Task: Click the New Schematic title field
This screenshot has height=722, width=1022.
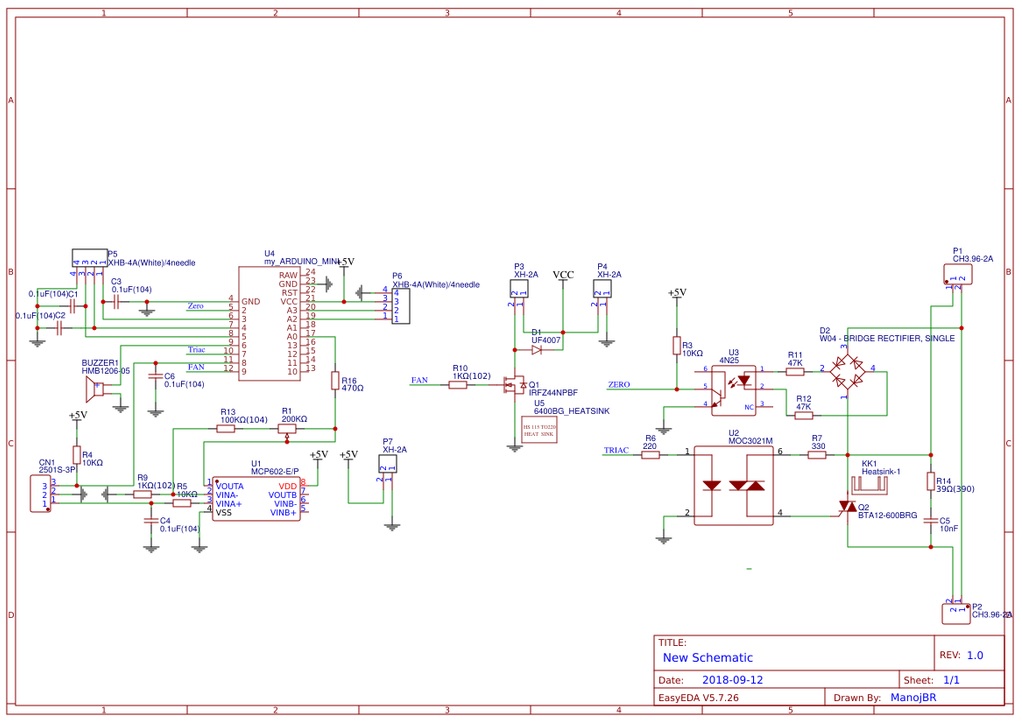Action: (x=708, y=657)
